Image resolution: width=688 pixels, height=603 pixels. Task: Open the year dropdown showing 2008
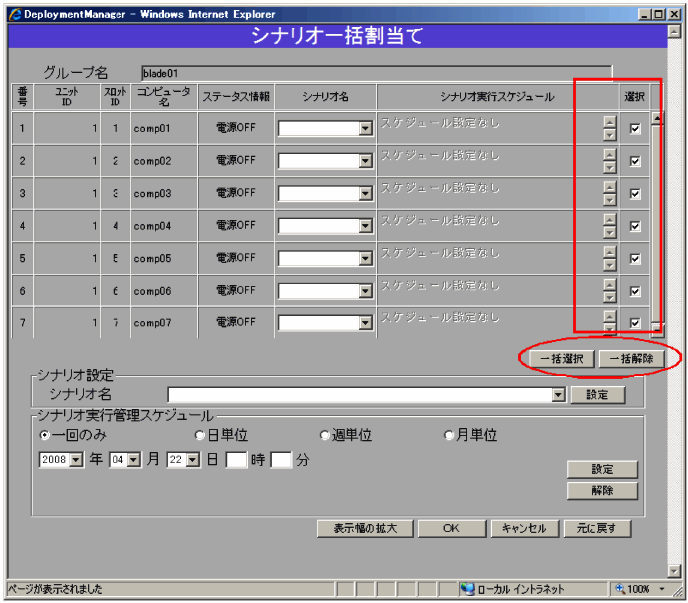[x=76, y=460]
